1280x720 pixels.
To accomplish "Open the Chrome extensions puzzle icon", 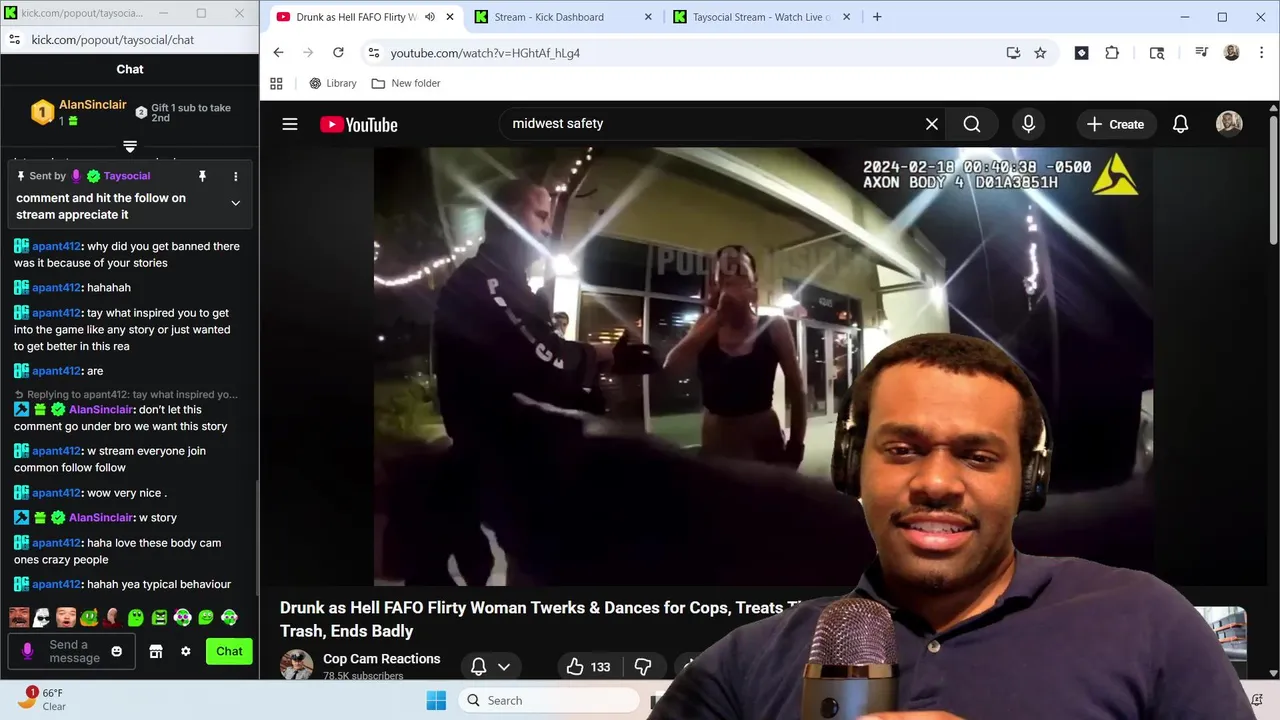I will pos(1112,53).
